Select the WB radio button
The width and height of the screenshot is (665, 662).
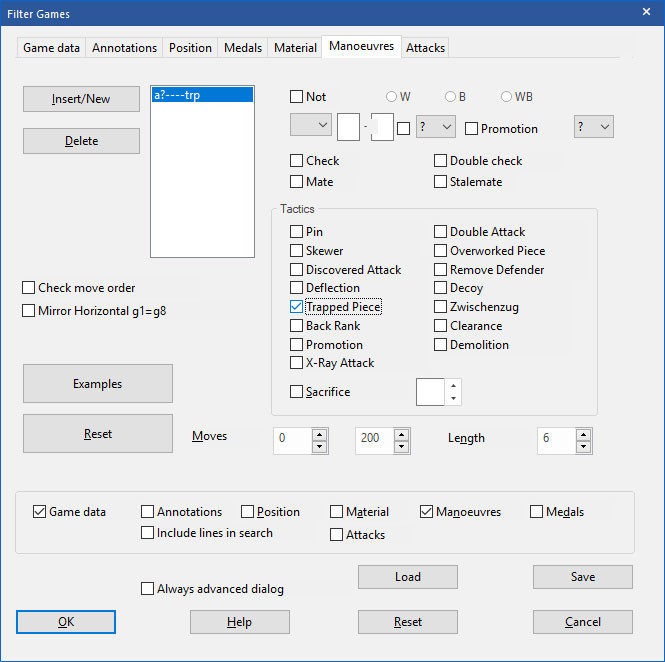[507, 97]
